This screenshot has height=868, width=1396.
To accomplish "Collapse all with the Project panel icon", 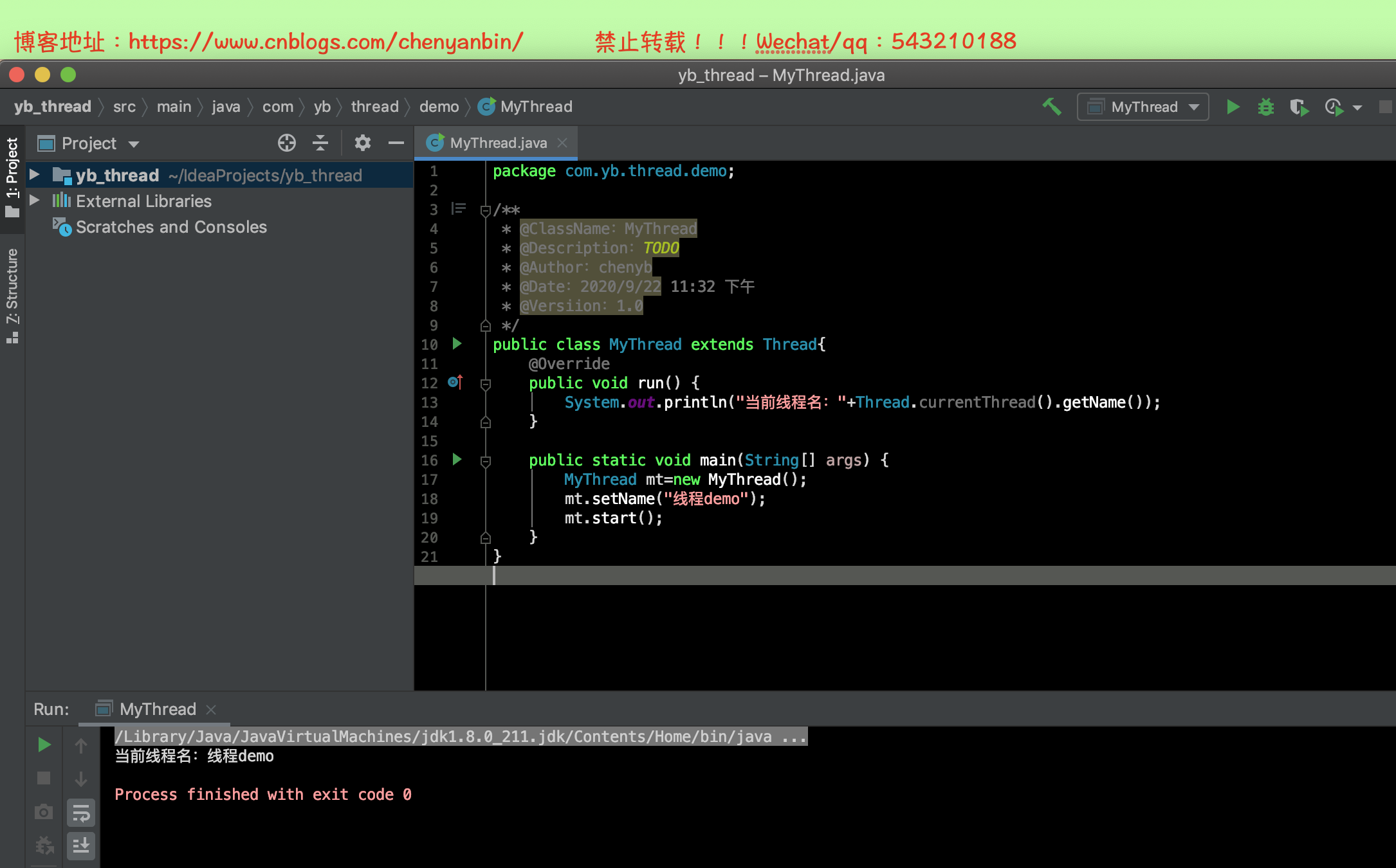I will [320, 143].
